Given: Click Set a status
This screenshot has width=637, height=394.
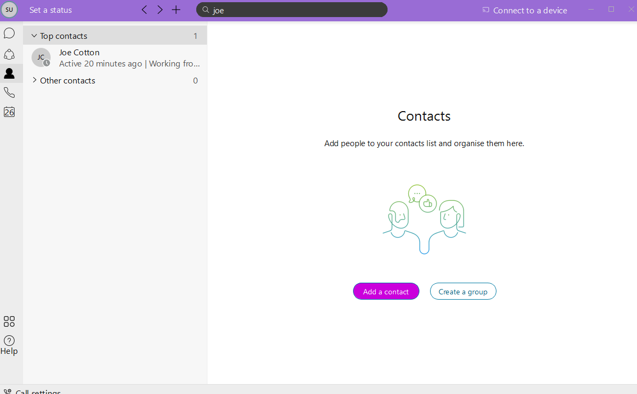Looking at the screenshot, I should (x=50, y=10).
